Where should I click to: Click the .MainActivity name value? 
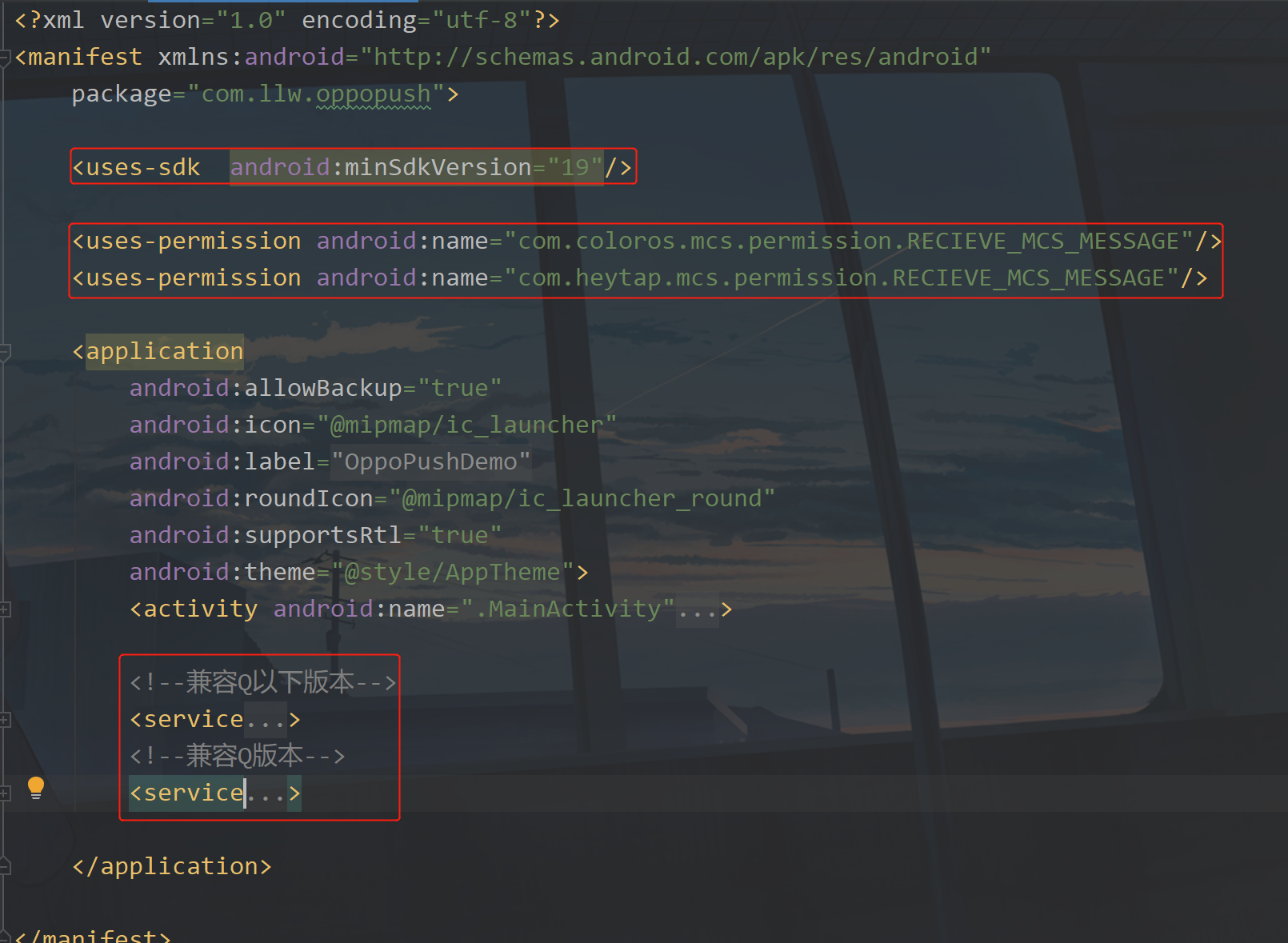568,609
